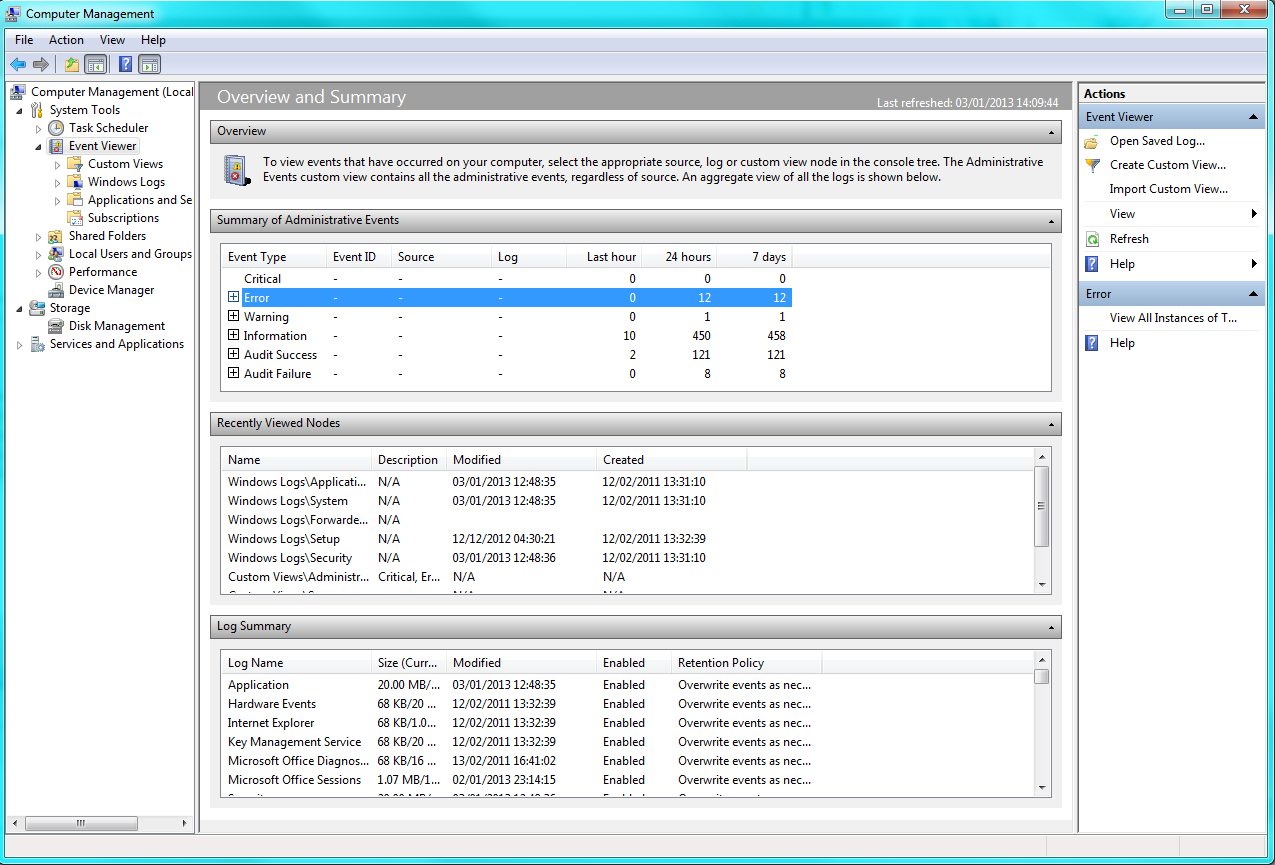
Task: Click the Custom Views folder icon
Action: click(75, 164)
